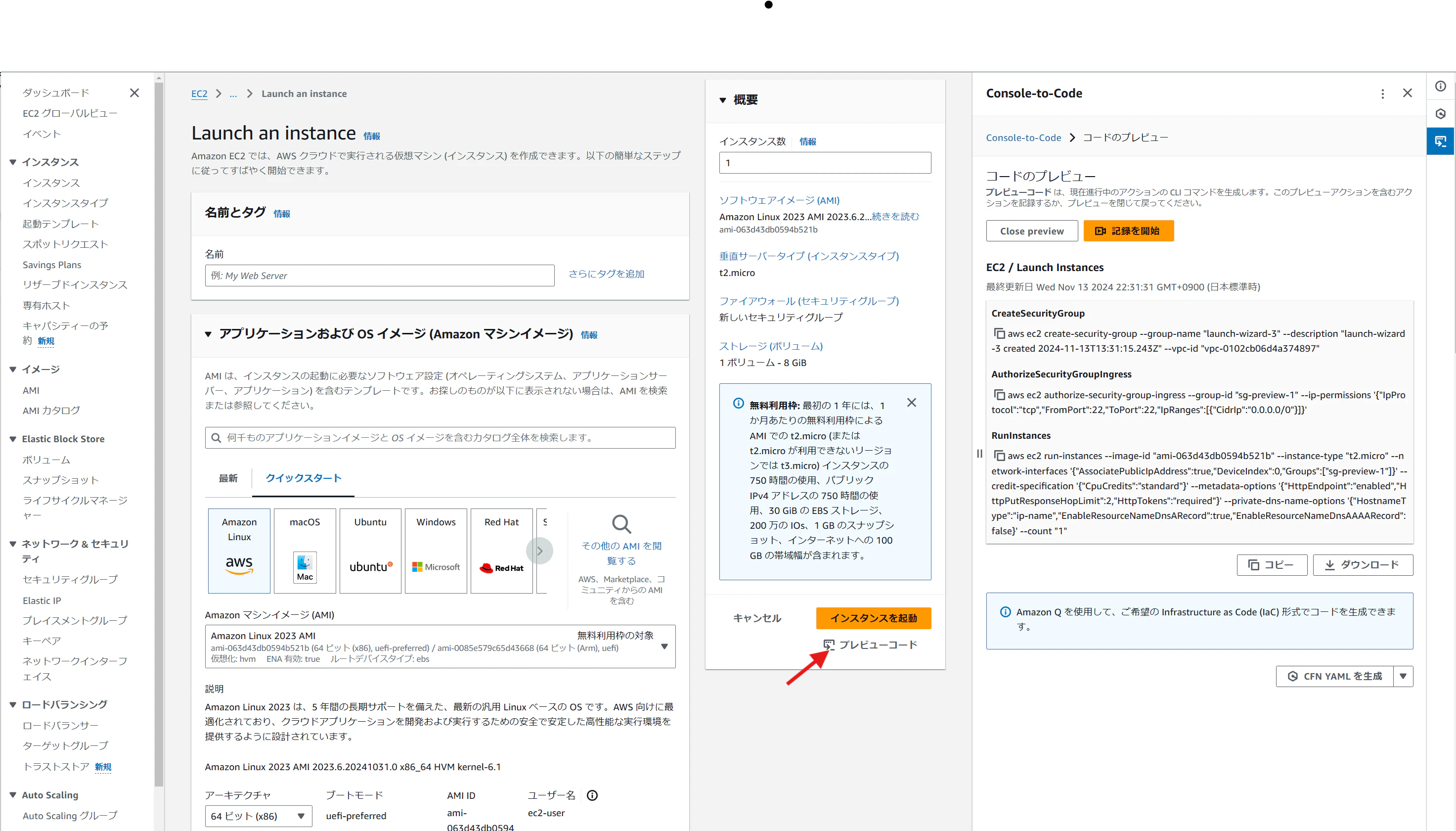Copy the authorize-security-group-ingress command via its icon
This screenshot has height=831, width=1456.
[x=999, y=394]
